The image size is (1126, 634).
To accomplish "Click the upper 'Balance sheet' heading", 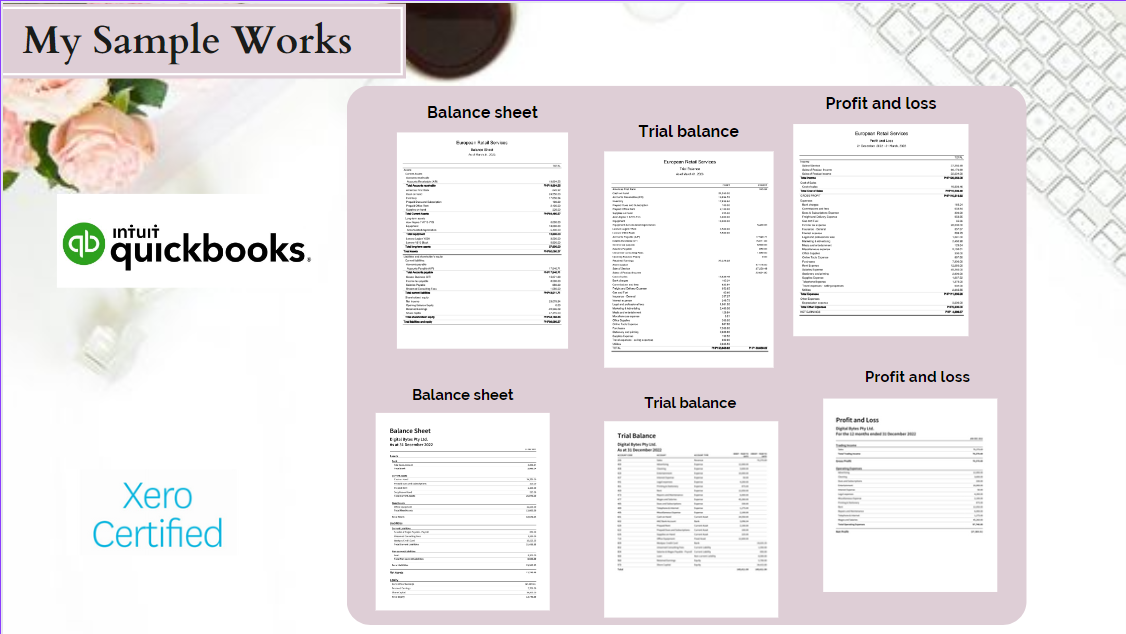I will (x=483, y=112).
